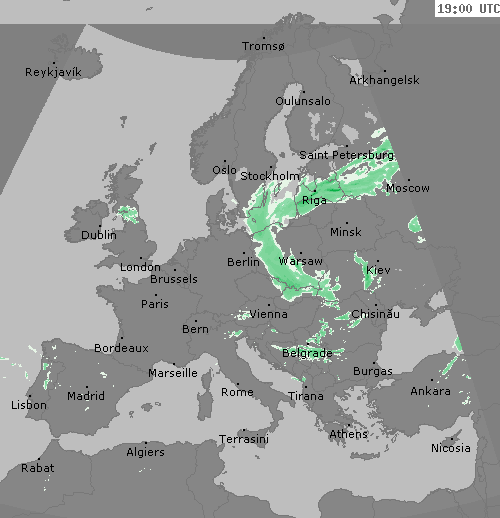Click the Dublin city label
Screen dimensions: 500x518
tap(99, 235)
